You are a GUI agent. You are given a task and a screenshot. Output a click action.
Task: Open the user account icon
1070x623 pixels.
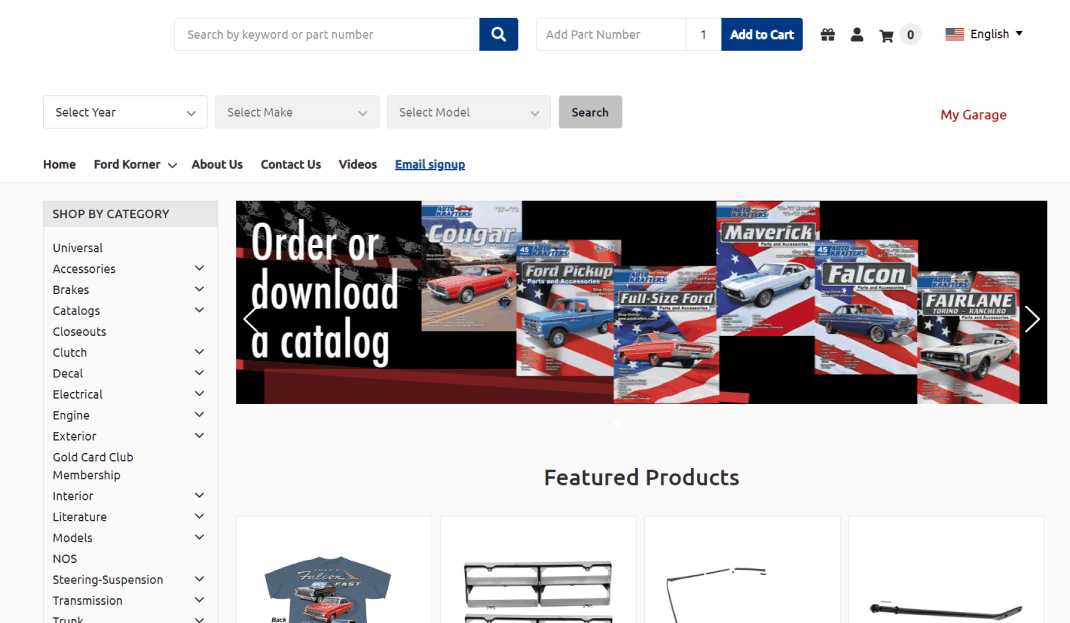(x=857, y=35)
